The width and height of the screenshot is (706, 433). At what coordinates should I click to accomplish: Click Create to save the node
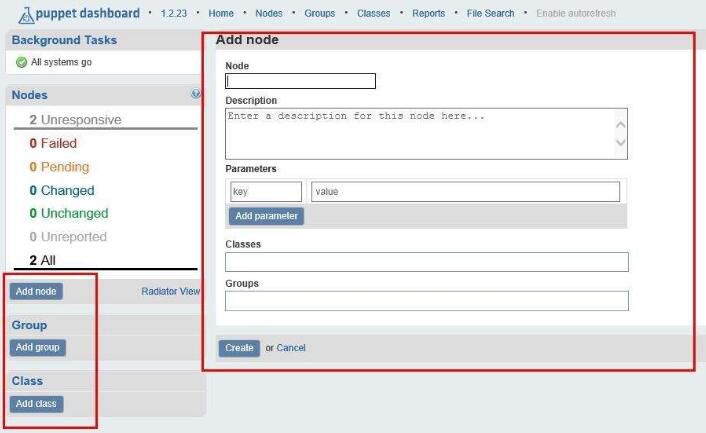(239, 348)
